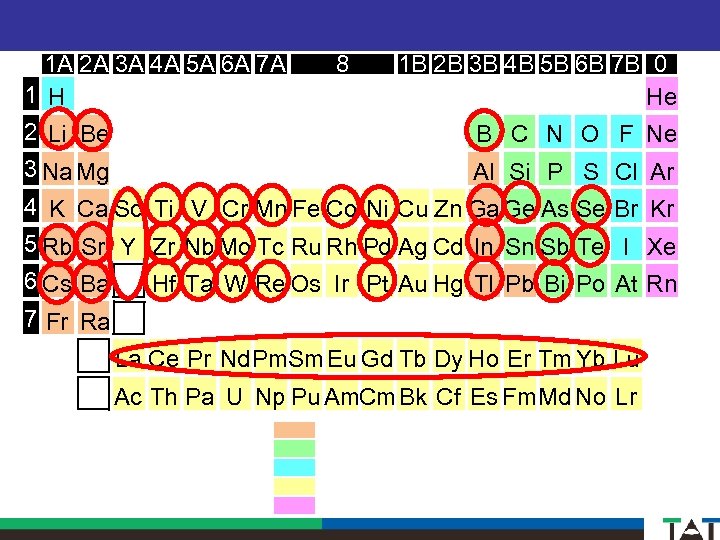Viewport: 720px width, 540px height.
Task: Pick the Cl chlorine cell
Action: click(626, 169)
